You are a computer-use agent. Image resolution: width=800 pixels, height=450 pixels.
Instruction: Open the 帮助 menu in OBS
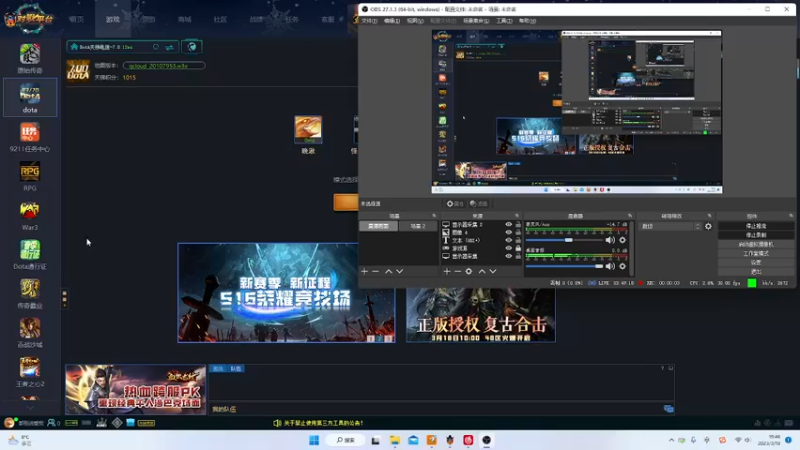pos(527,21)
